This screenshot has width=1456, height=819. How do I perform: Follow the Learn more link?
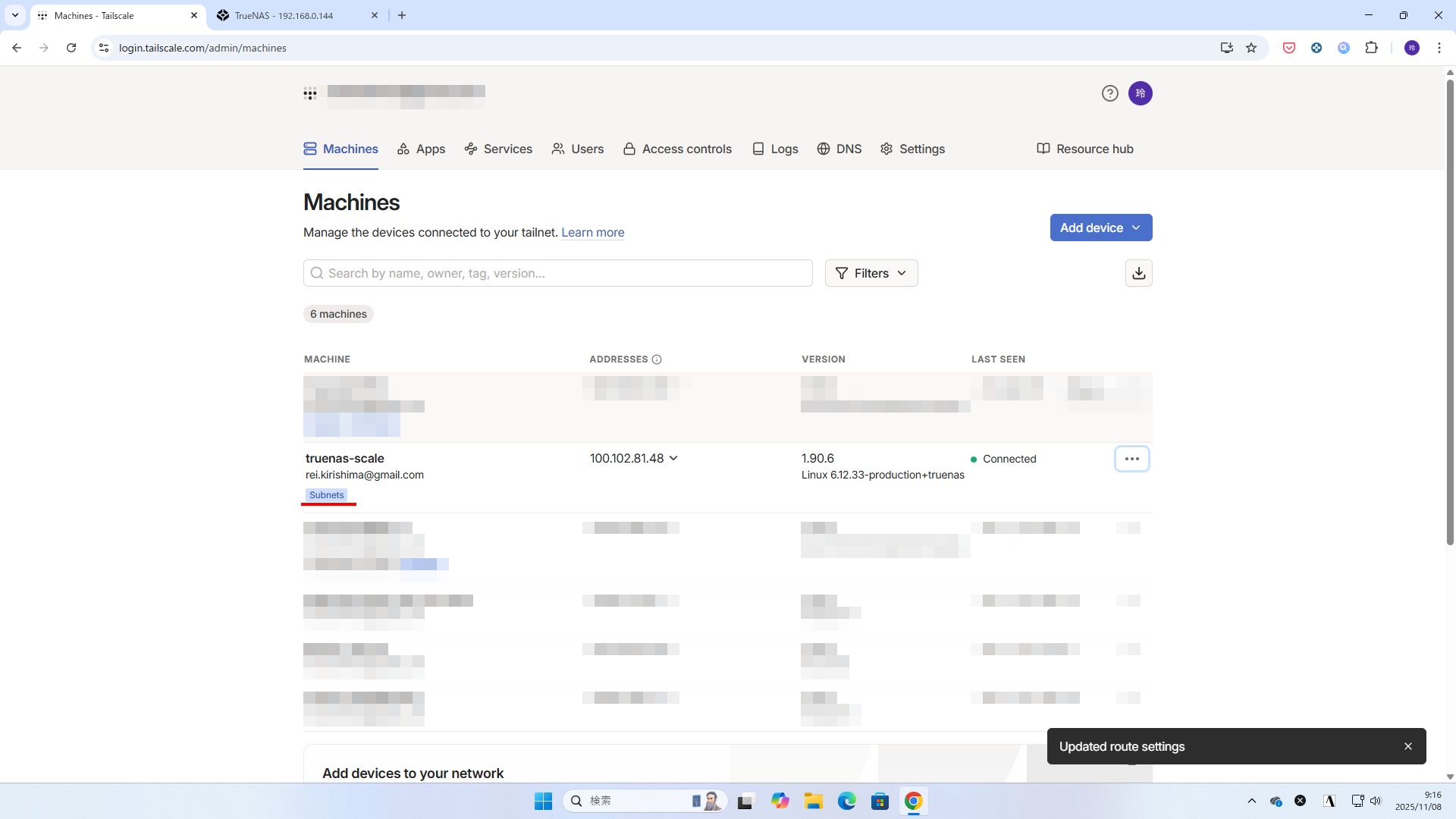pyautogui.click(x=592, y=233)
